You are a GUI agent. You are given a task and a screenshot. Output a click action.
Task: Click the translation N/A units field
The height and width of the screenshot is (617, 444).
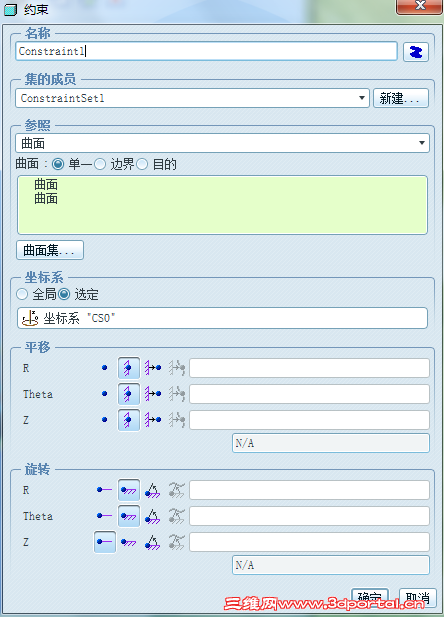331,443
